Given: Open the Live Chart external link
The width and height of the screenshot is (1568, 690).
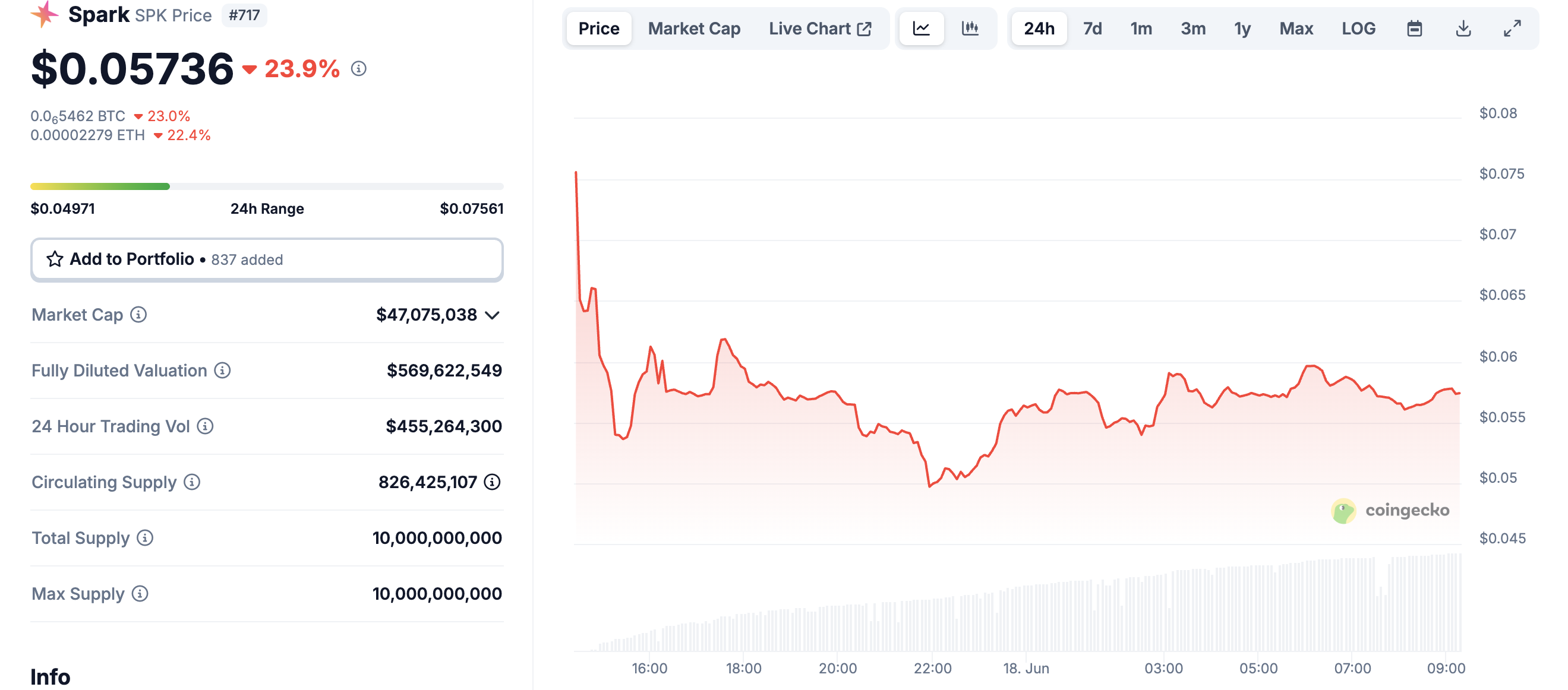Looking at the screenshot, I should point(820,29).
